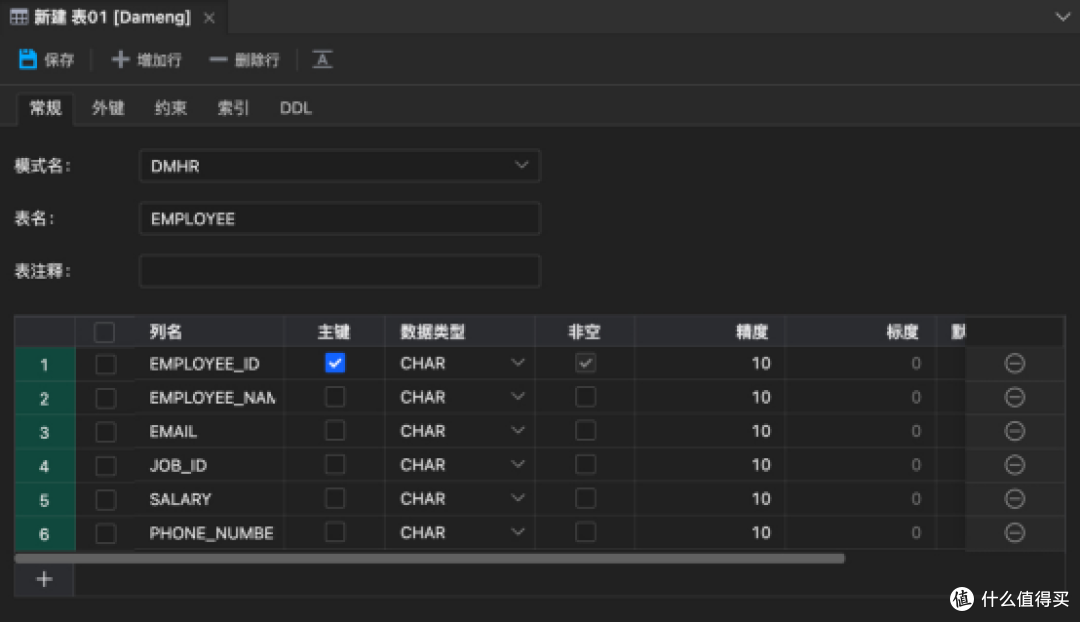The width and height of the screenshot is (1080, 622).
Task: Check the 非空 checkbox for SALARY
Action: pyautogui.click(x=585, y=497)
